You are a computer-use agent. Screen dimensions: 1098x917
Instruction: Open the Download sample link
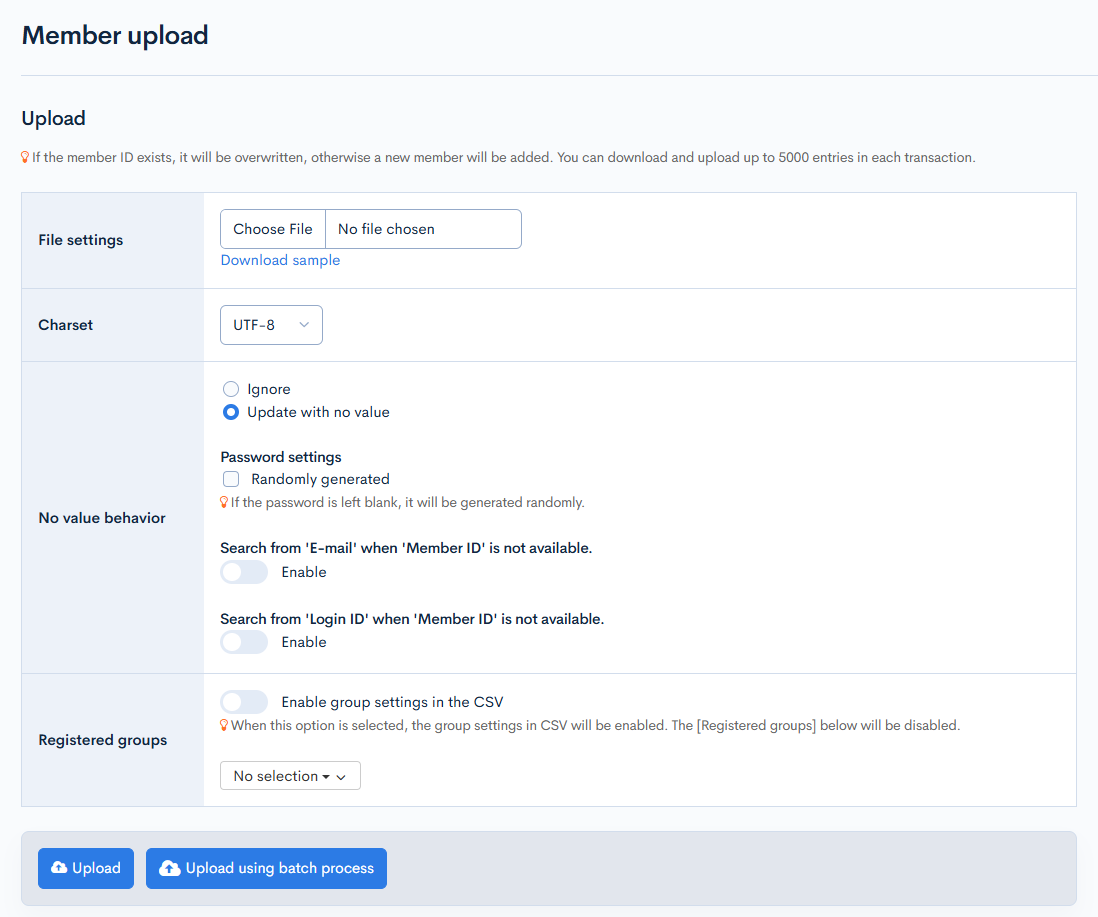click(280, 260)
